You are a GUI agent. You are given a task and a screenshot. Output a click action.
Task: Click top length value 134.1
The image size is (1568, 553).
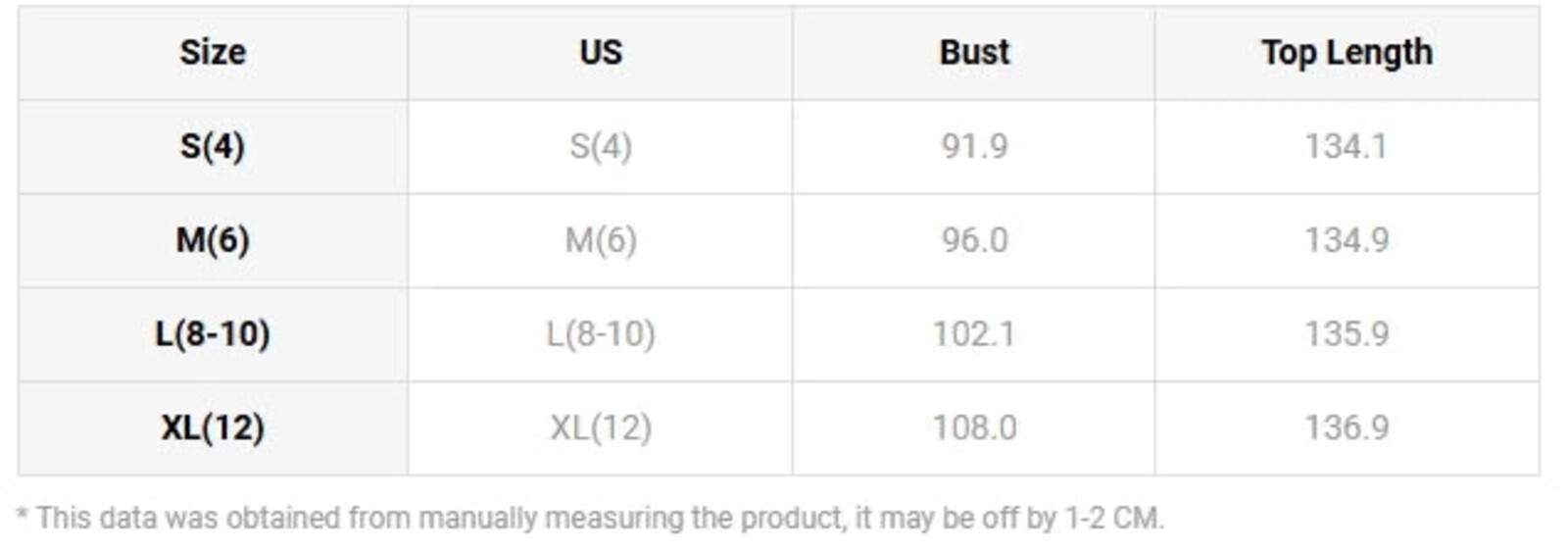(1347, 146)
